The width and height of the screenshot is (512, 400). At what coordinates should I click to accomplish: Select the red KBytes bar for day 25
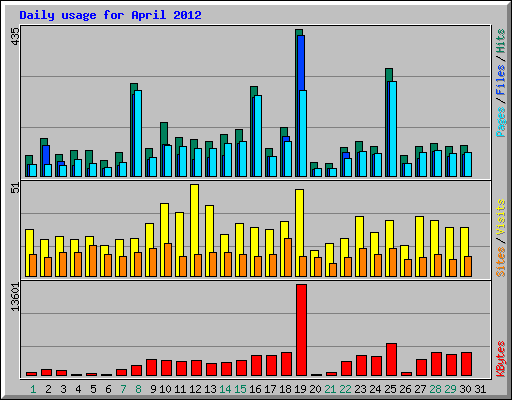(x=391, y=359)
